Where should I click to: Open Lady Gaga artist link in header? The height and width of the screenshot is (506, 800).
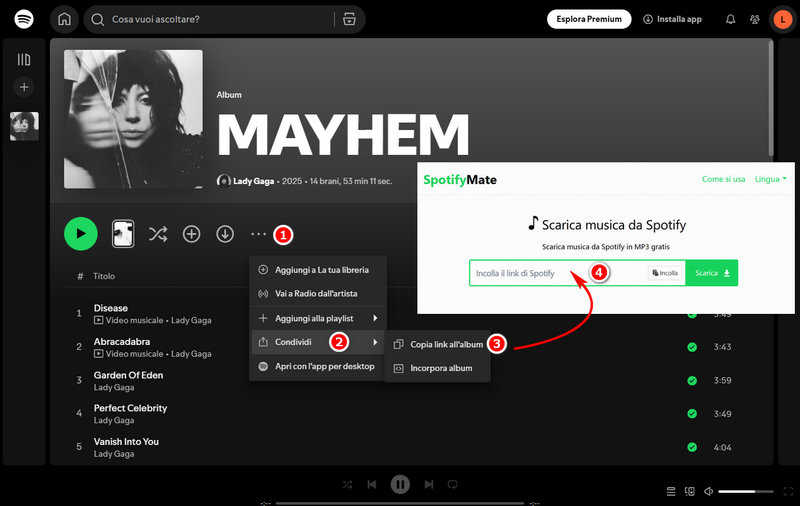pyautogui.click(x=254, y=181)
